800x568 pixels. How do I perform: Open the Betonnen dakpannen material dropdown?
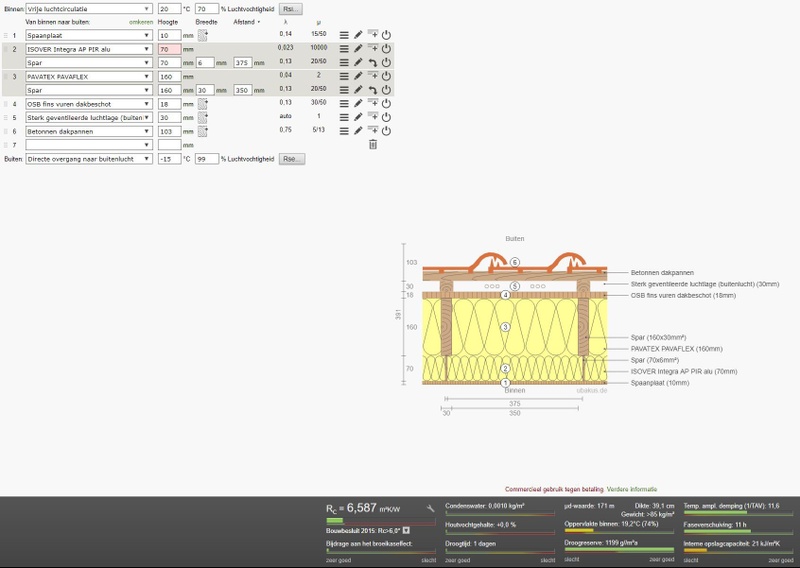89,132
